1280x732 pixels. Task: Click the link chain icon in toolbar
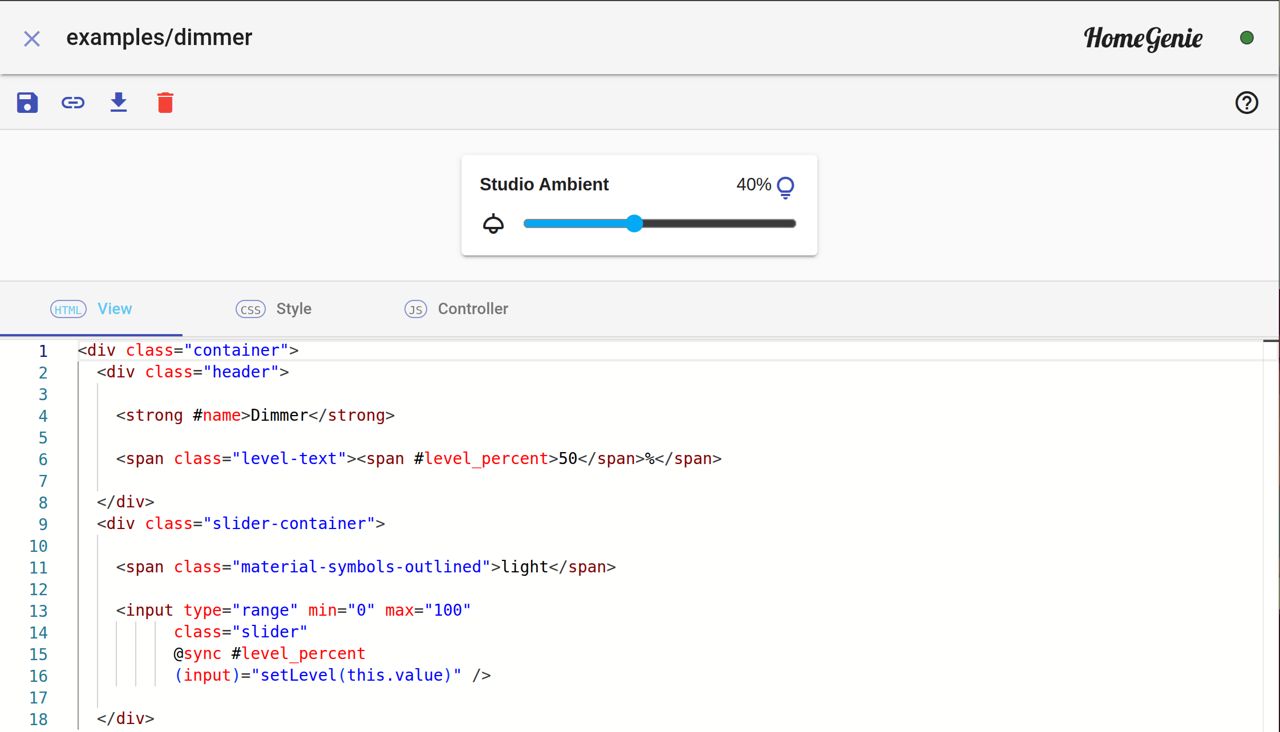tap(73, 102)
